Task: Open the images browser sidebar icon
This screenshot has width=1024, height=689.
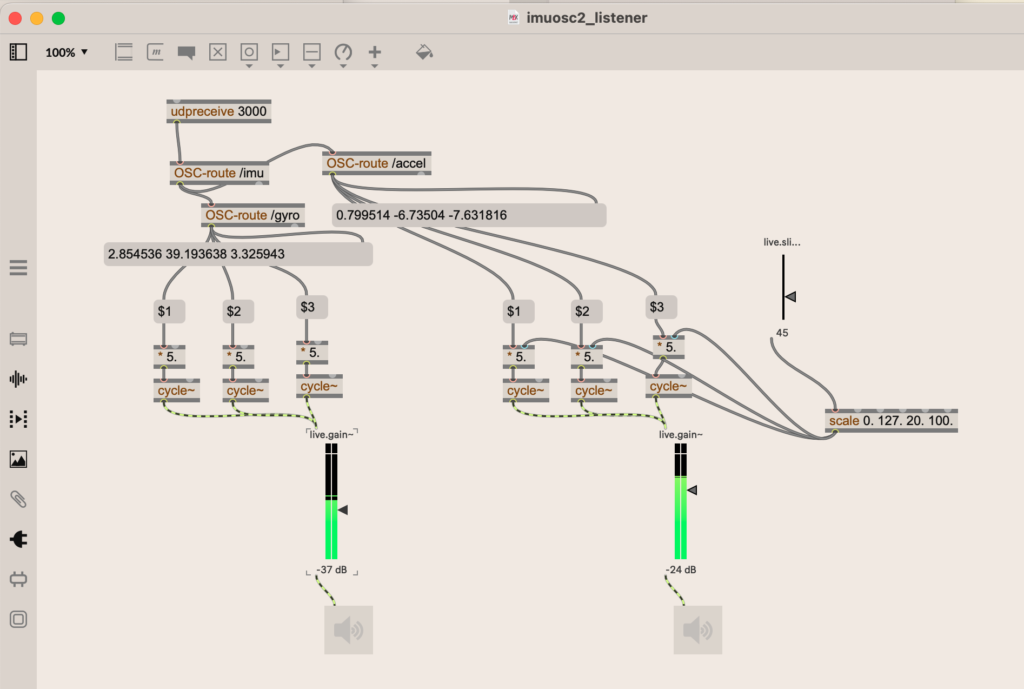Action: coord(18,459)
